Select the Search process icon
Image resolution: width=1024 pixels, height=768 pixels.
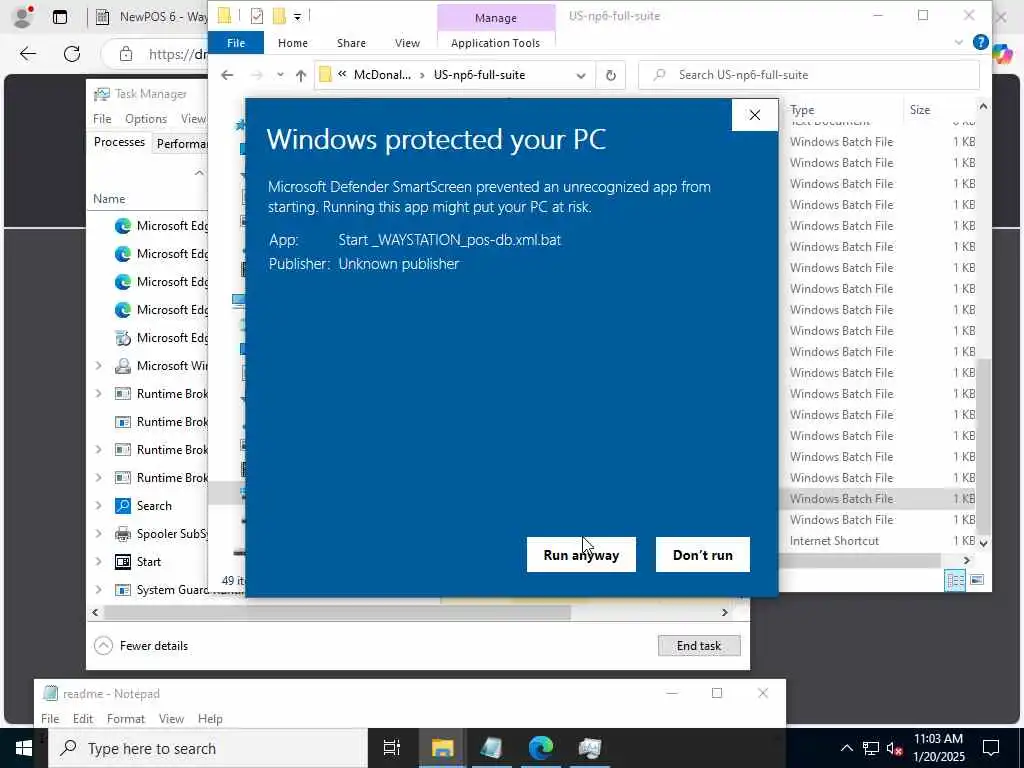pos(123,505)
